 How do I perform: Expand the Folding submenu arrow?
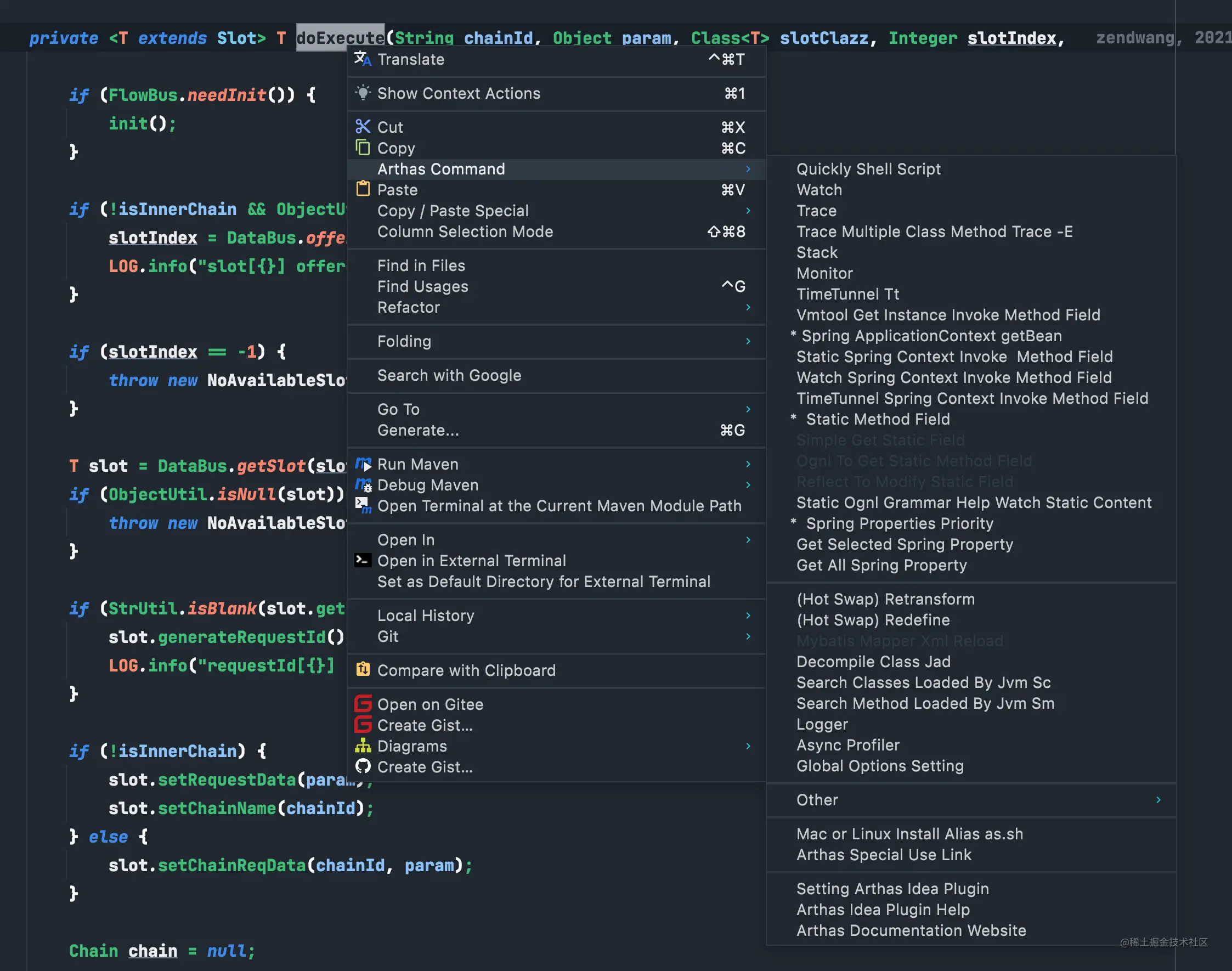pos(748,341)
